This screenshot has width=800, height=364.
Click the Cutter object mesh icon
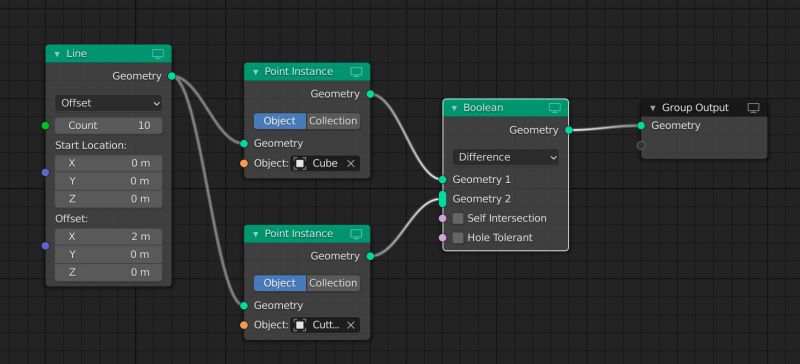[300, 325]
